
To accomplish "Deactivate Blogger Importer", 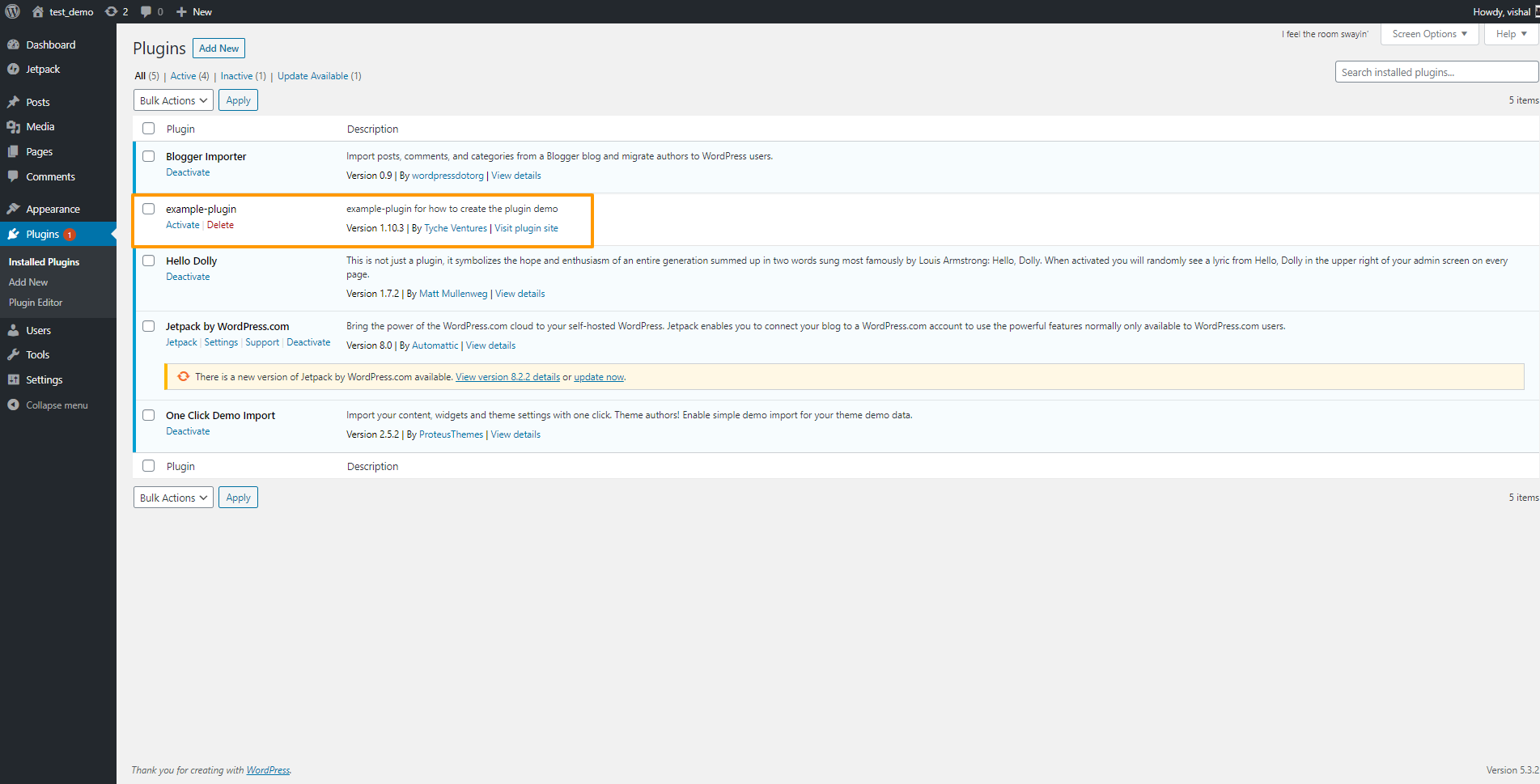I will (x=188, y=172).
